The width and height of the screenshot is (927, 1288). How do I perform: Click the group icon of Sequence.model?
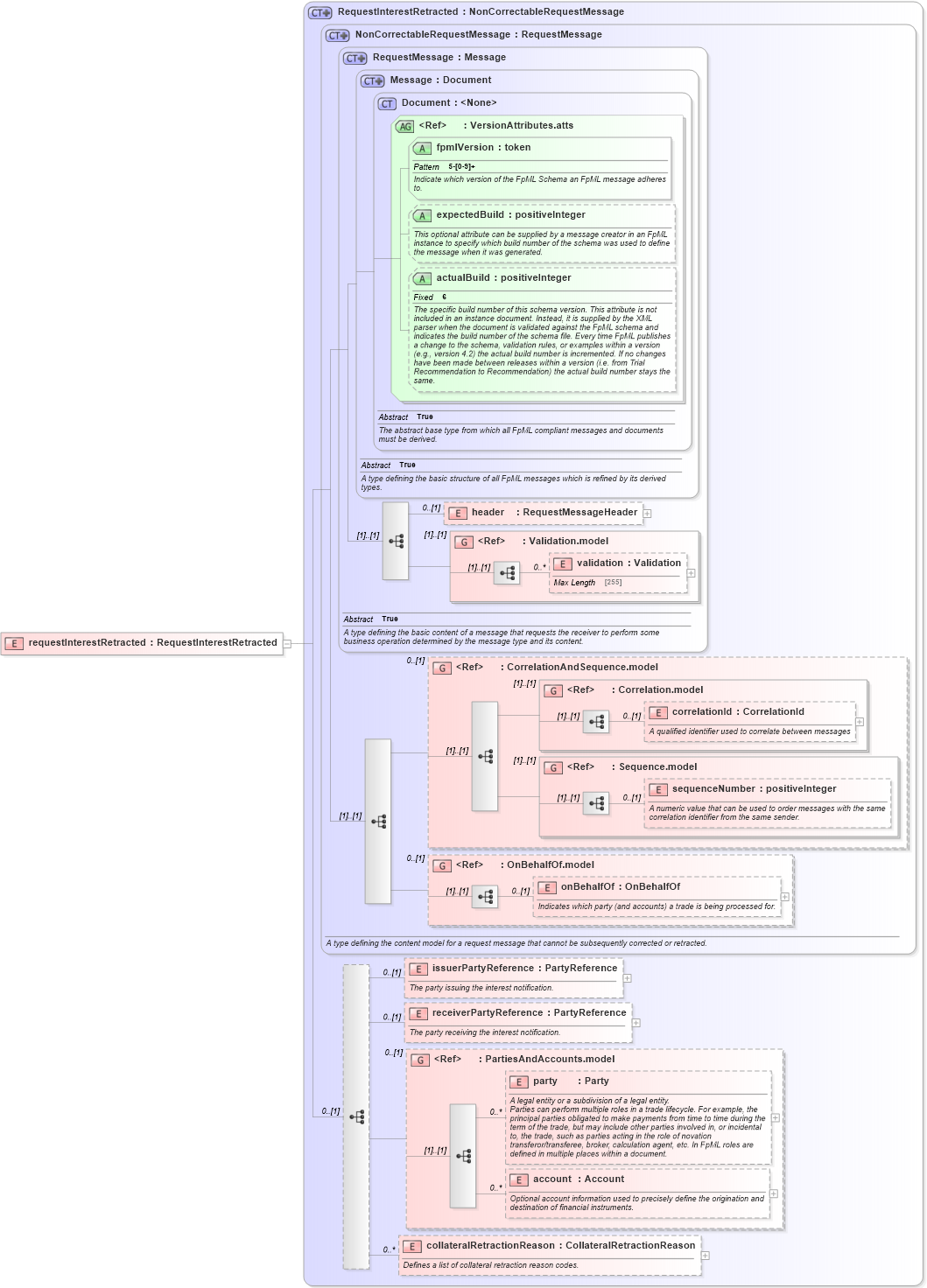553,767
